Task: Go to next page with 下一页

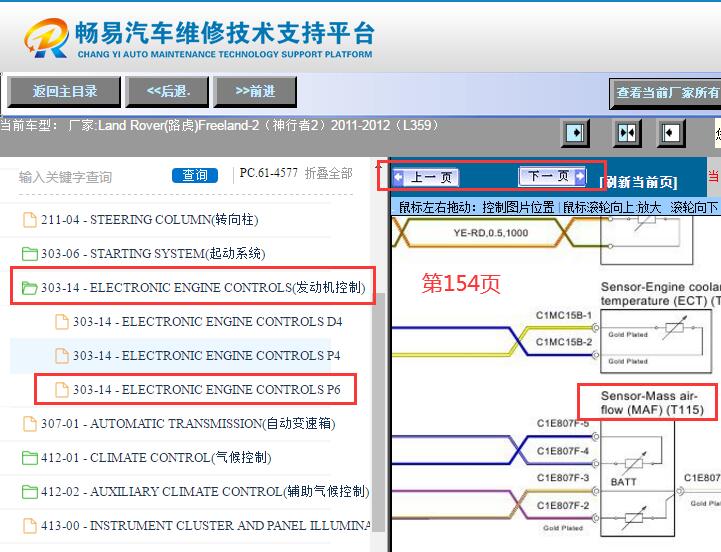Action: (552, 176)
